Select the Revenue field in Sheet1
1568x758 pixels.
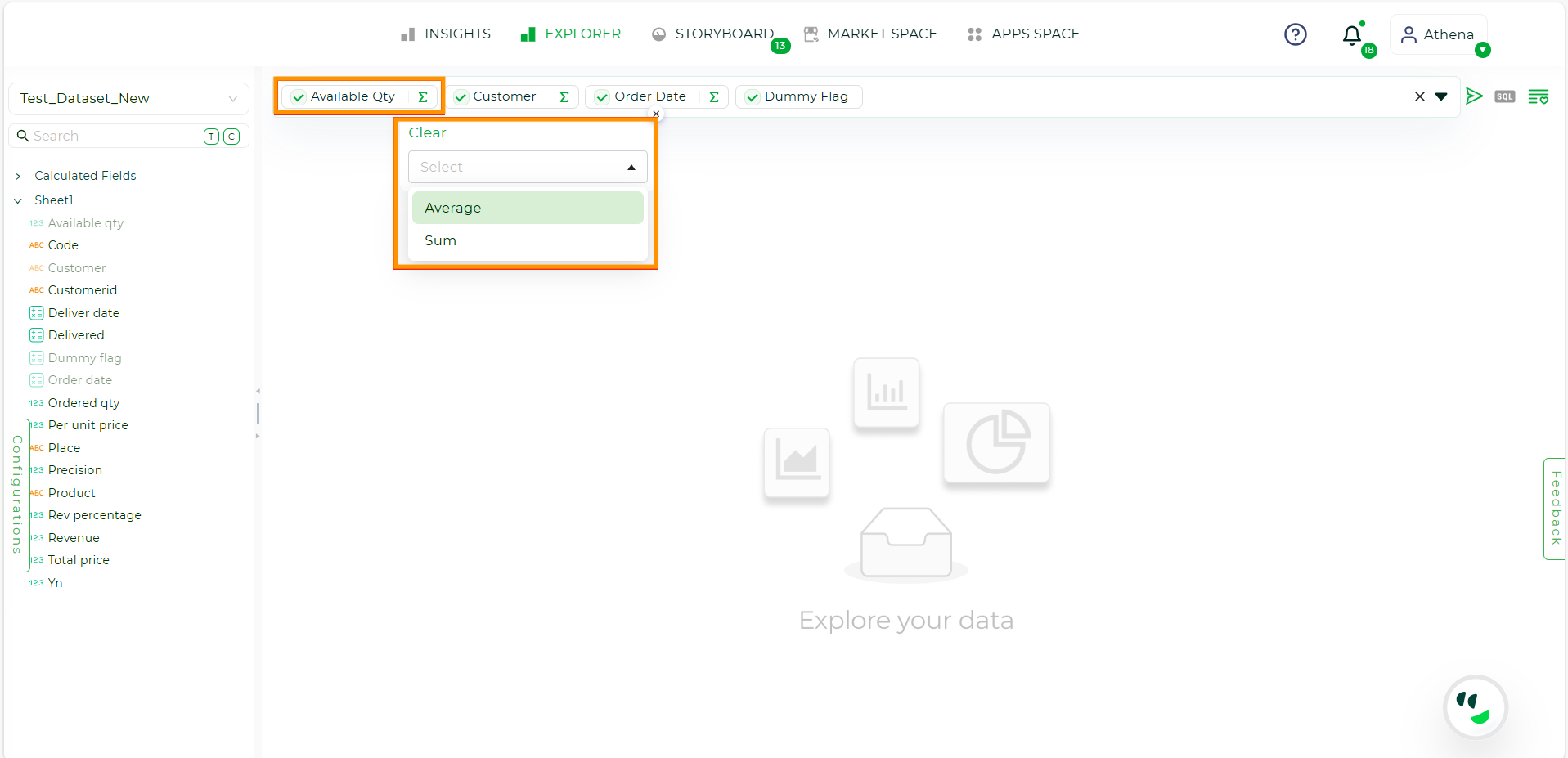[74, 538]
